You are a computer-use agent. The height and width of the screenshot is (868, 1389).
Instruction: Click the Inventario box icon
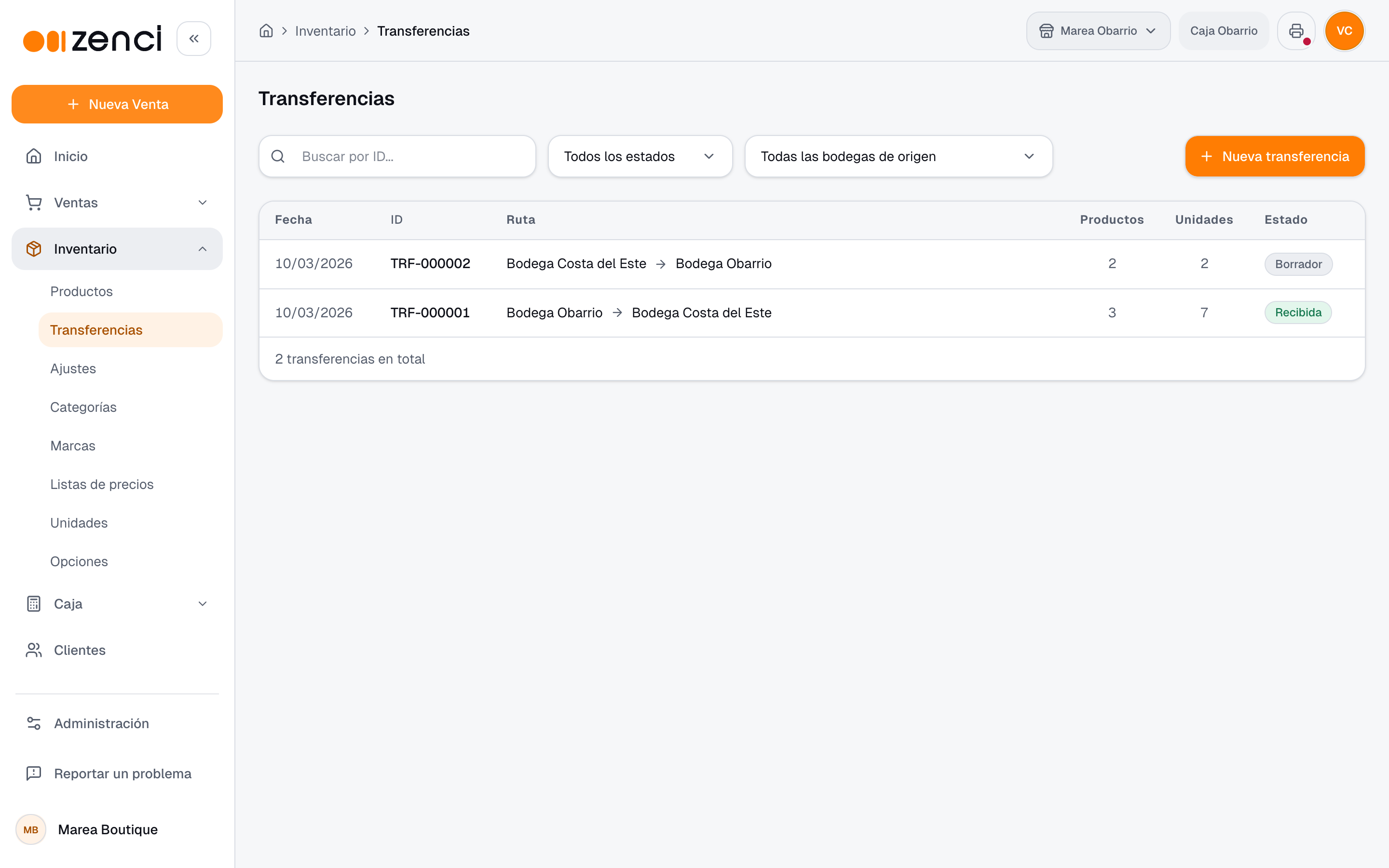coord(34,248)
